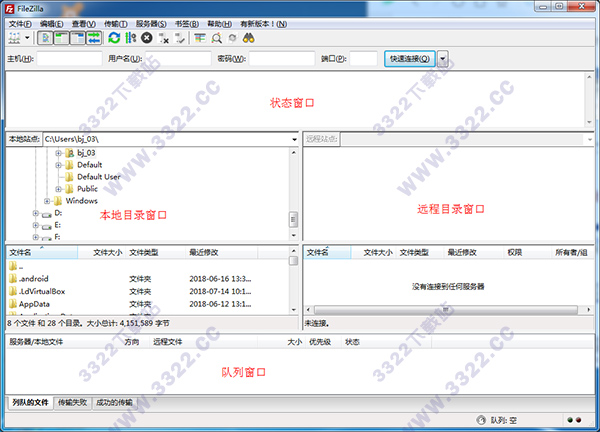Click the activity indicator lights
Screen dimensions: 600x432
[574, 420]
